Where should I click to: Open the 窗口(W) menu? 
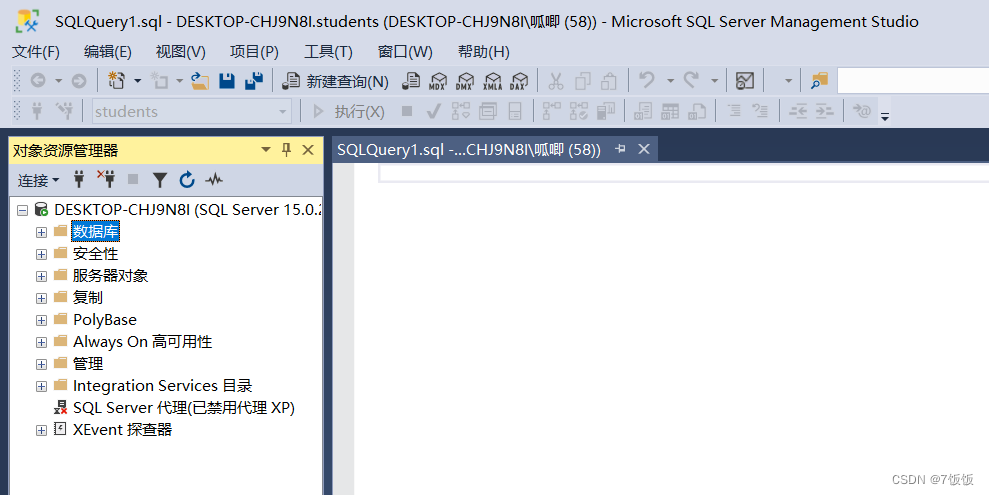[x=405, y=52]
